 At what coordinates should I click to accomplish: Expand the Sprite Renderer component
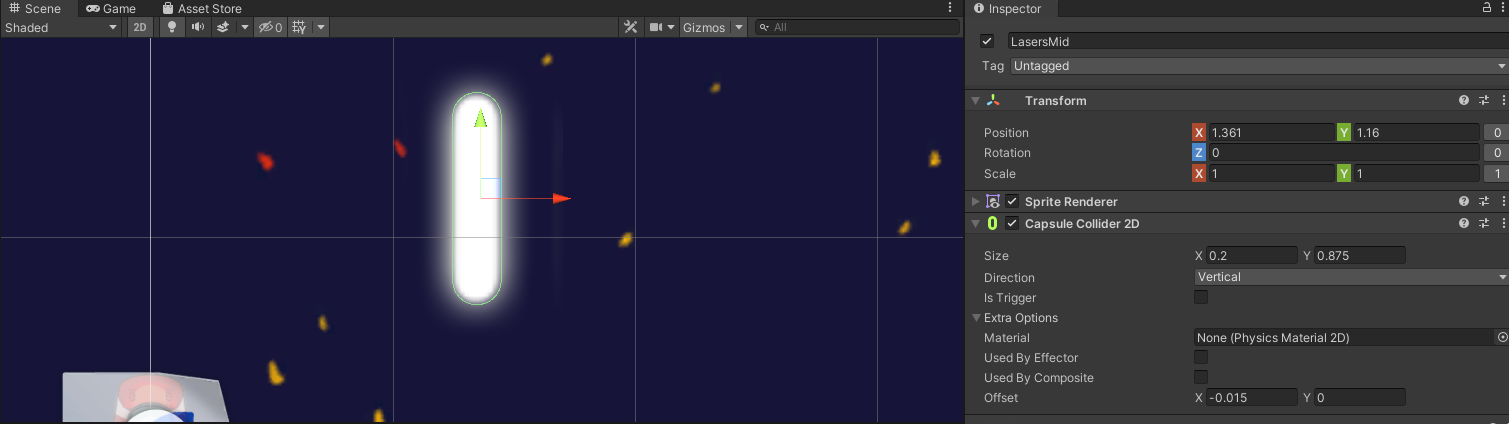point(975,201)
